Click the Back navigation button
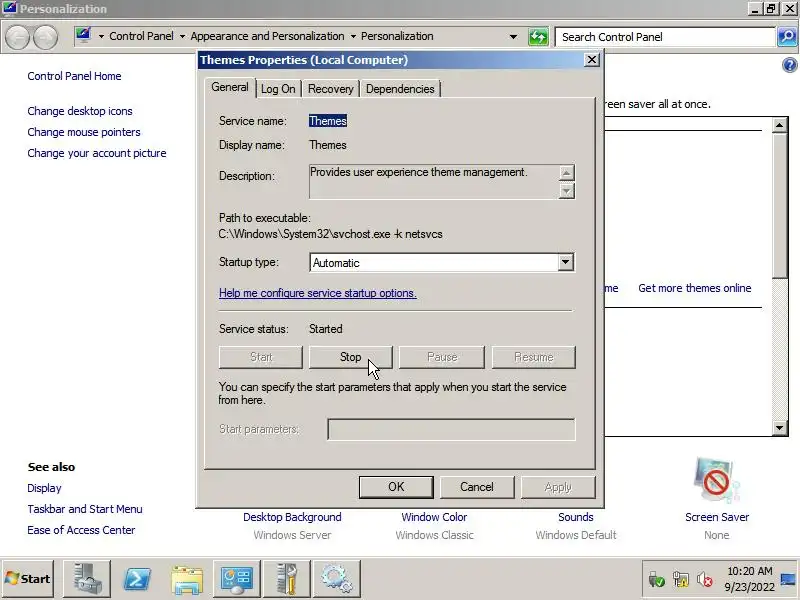The height and width of the screenshot is (600, 800). (18, 37)
